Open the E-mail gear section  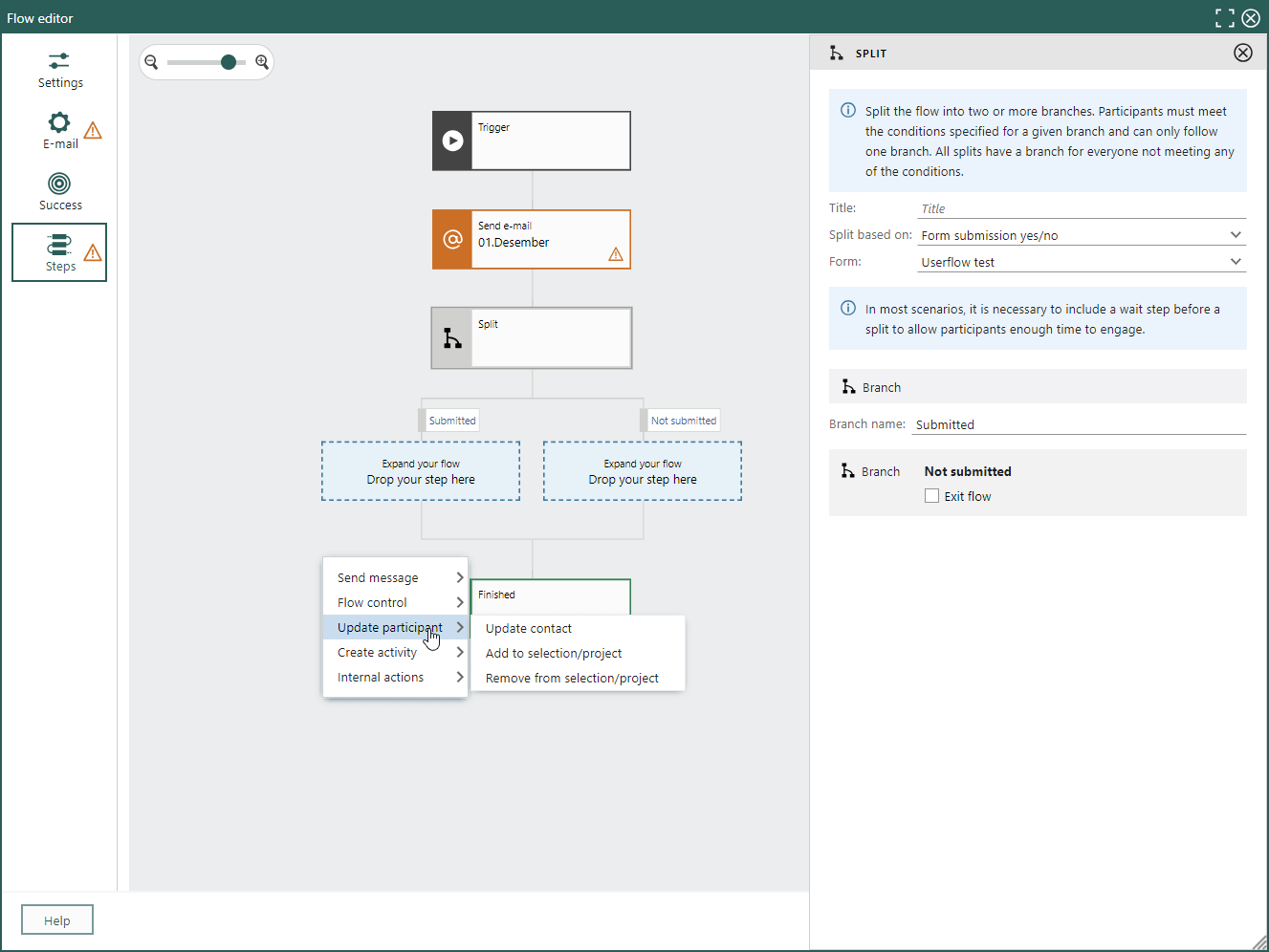pyautogui.click(x=59, y=131)
